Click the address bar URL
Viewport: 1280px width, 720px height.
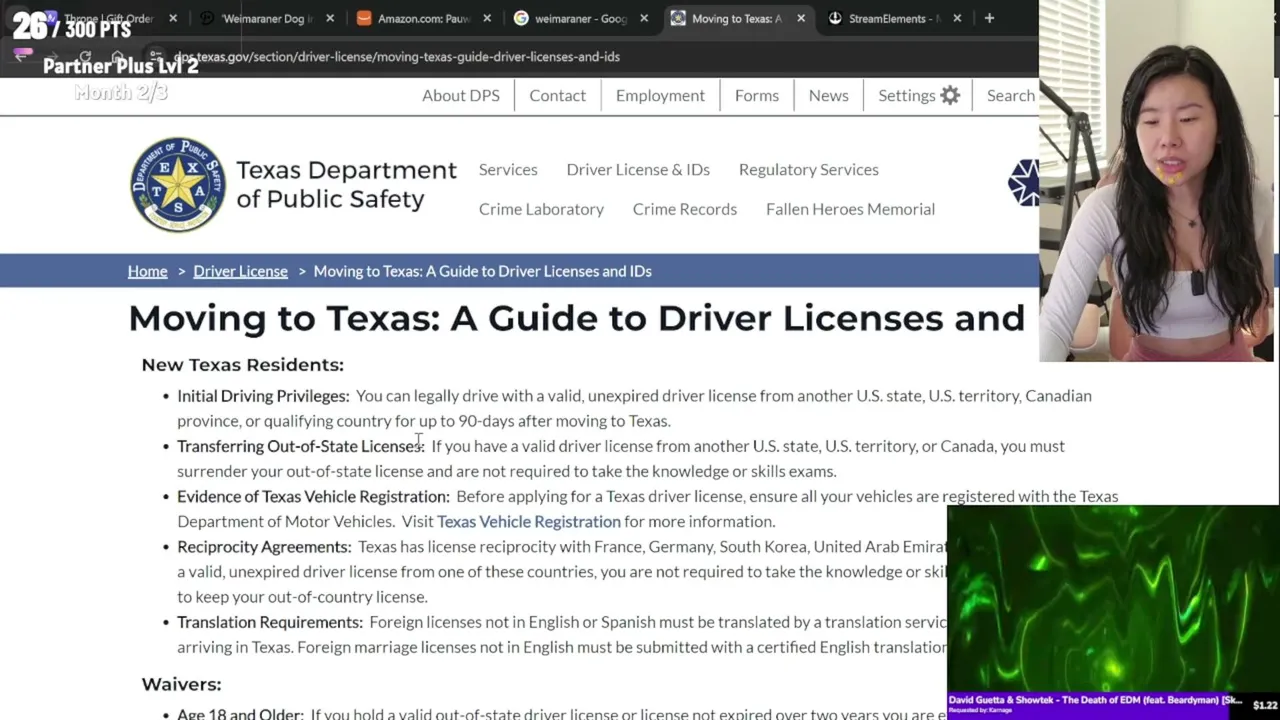[x=397, y=57]
